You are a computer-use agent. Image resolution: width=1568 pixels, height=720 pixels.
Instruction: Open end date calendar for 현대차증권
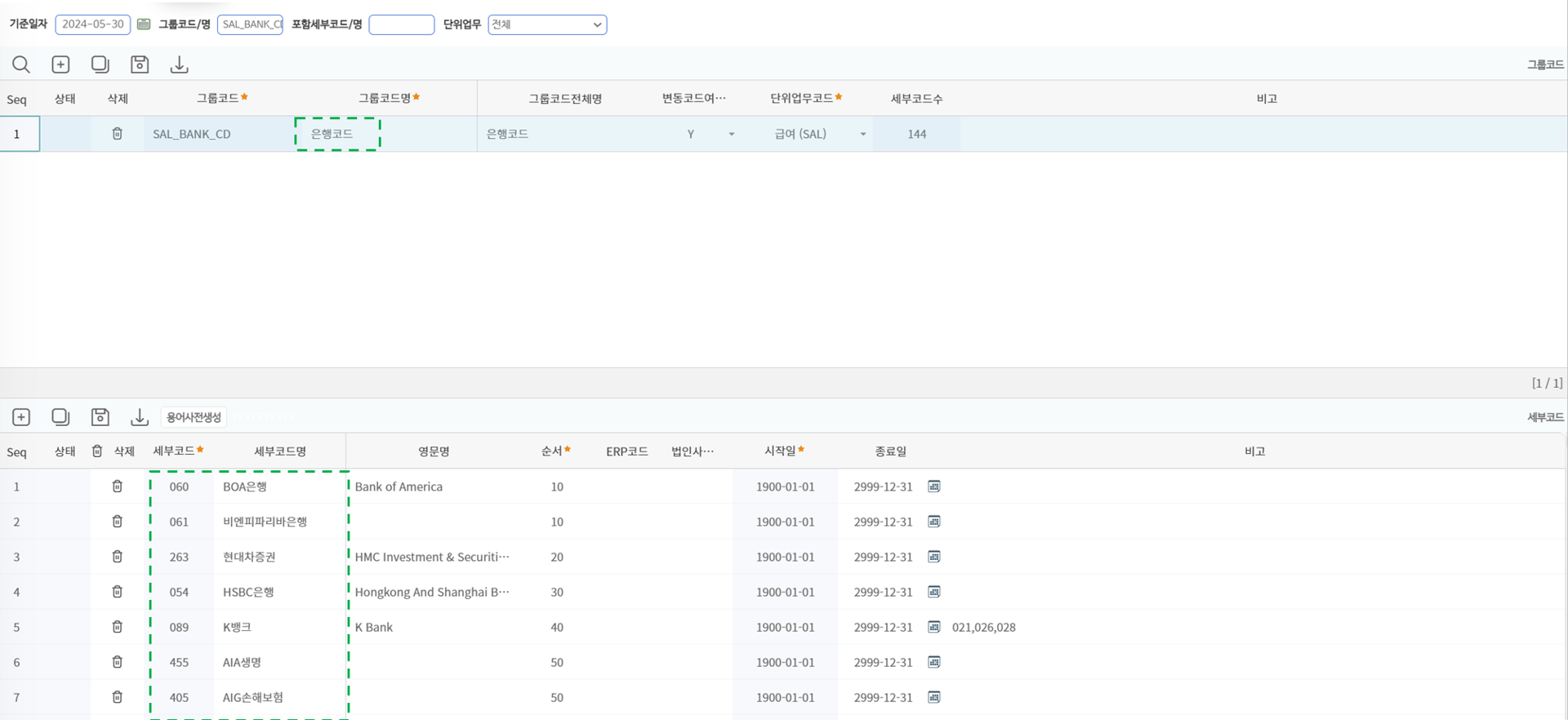(934, 557)
